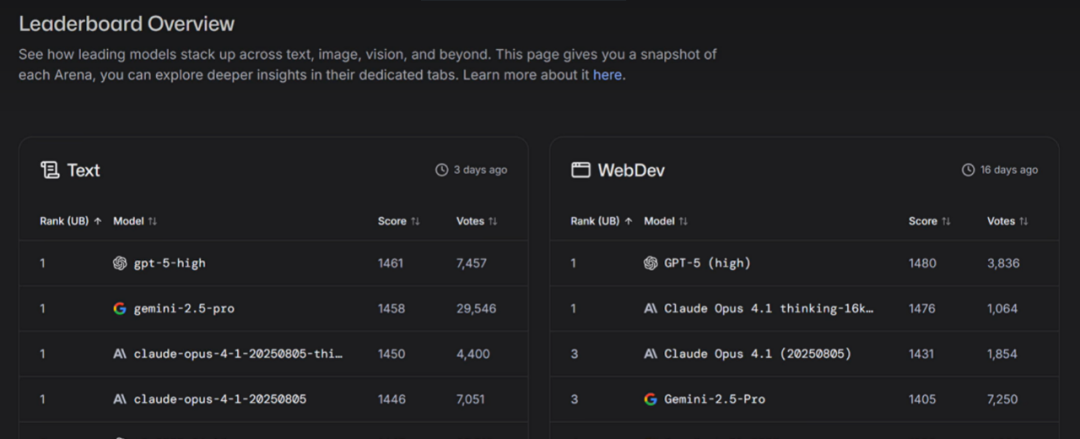Click the score 1476 in WebDev table

pyautogui.click(x=922, y=309)
